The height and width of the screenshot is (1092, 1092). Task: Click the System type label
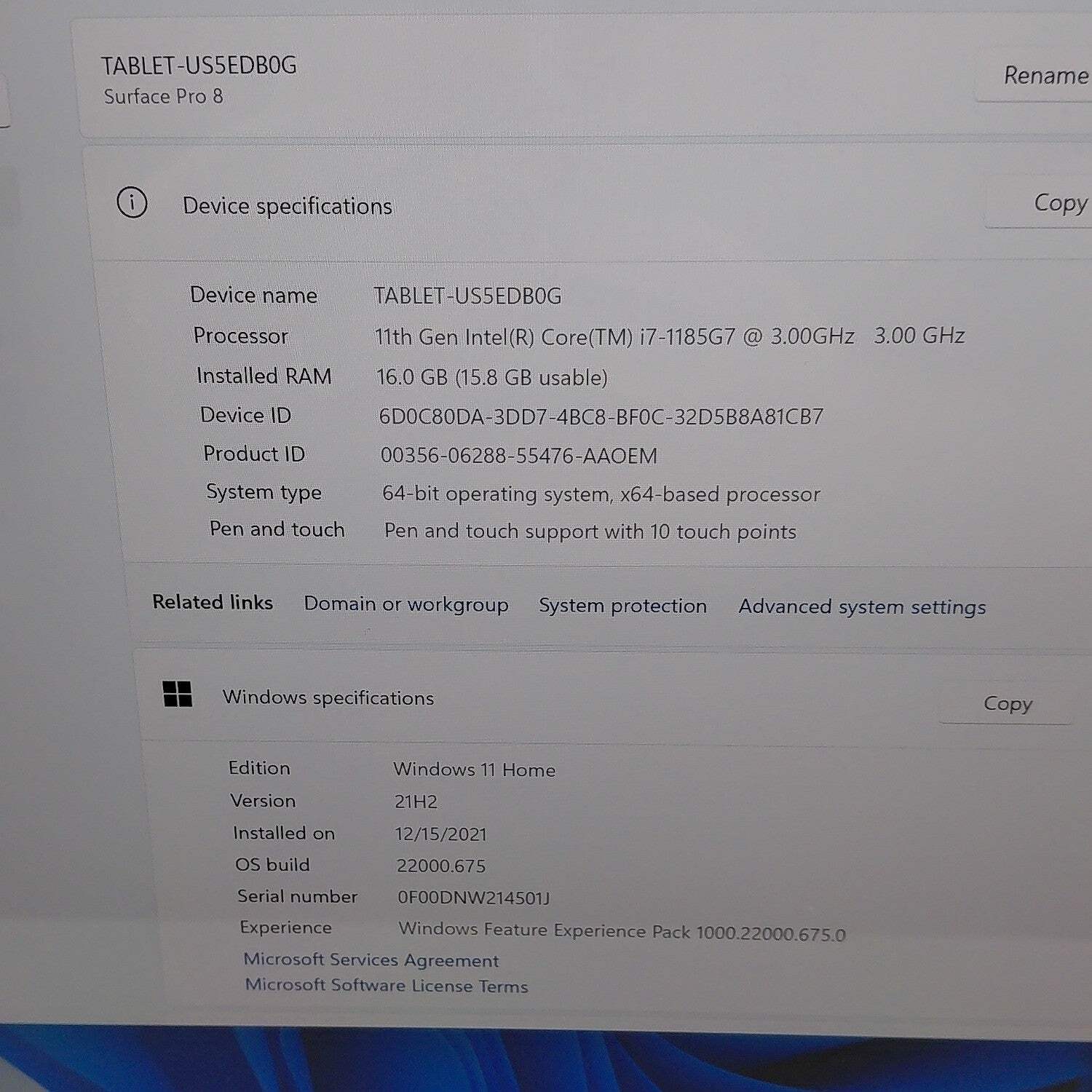tap(264, 493)
